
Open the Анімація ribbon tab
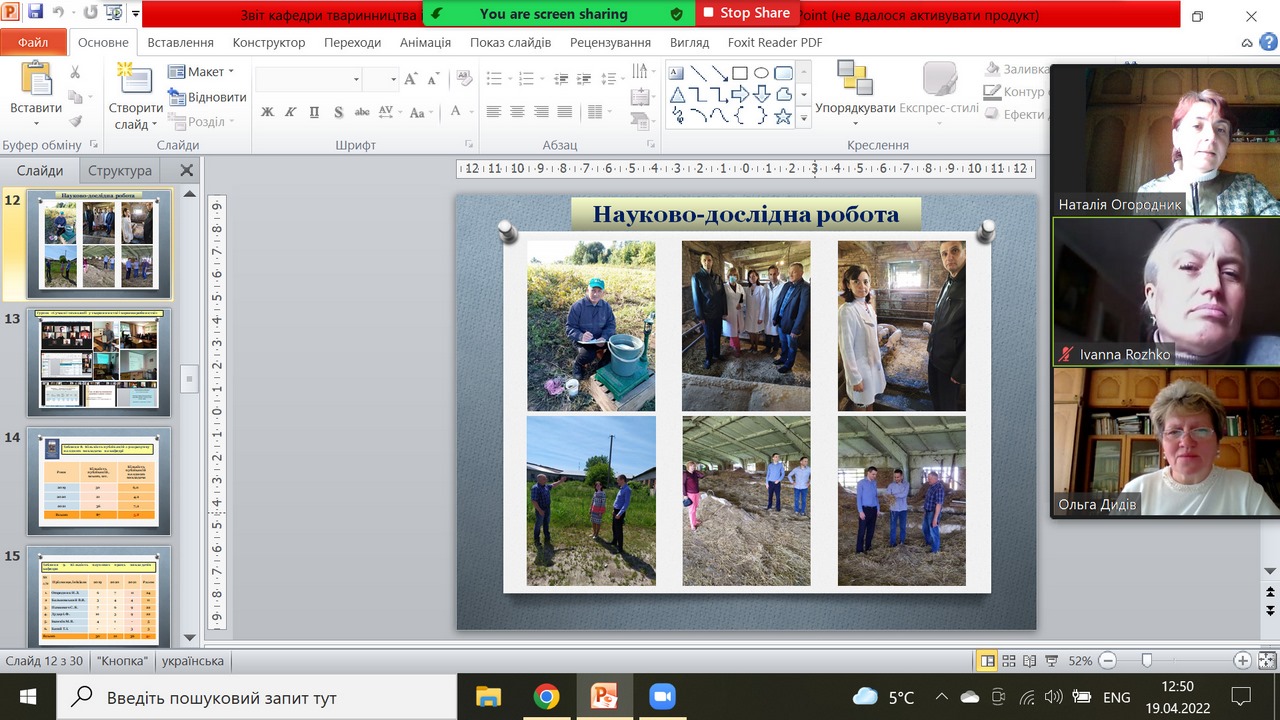click(425, 43)
